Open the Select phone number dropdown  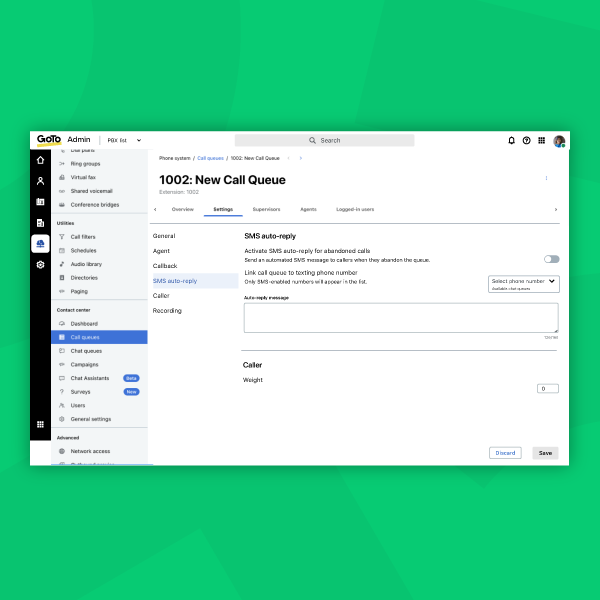point(523,283)
